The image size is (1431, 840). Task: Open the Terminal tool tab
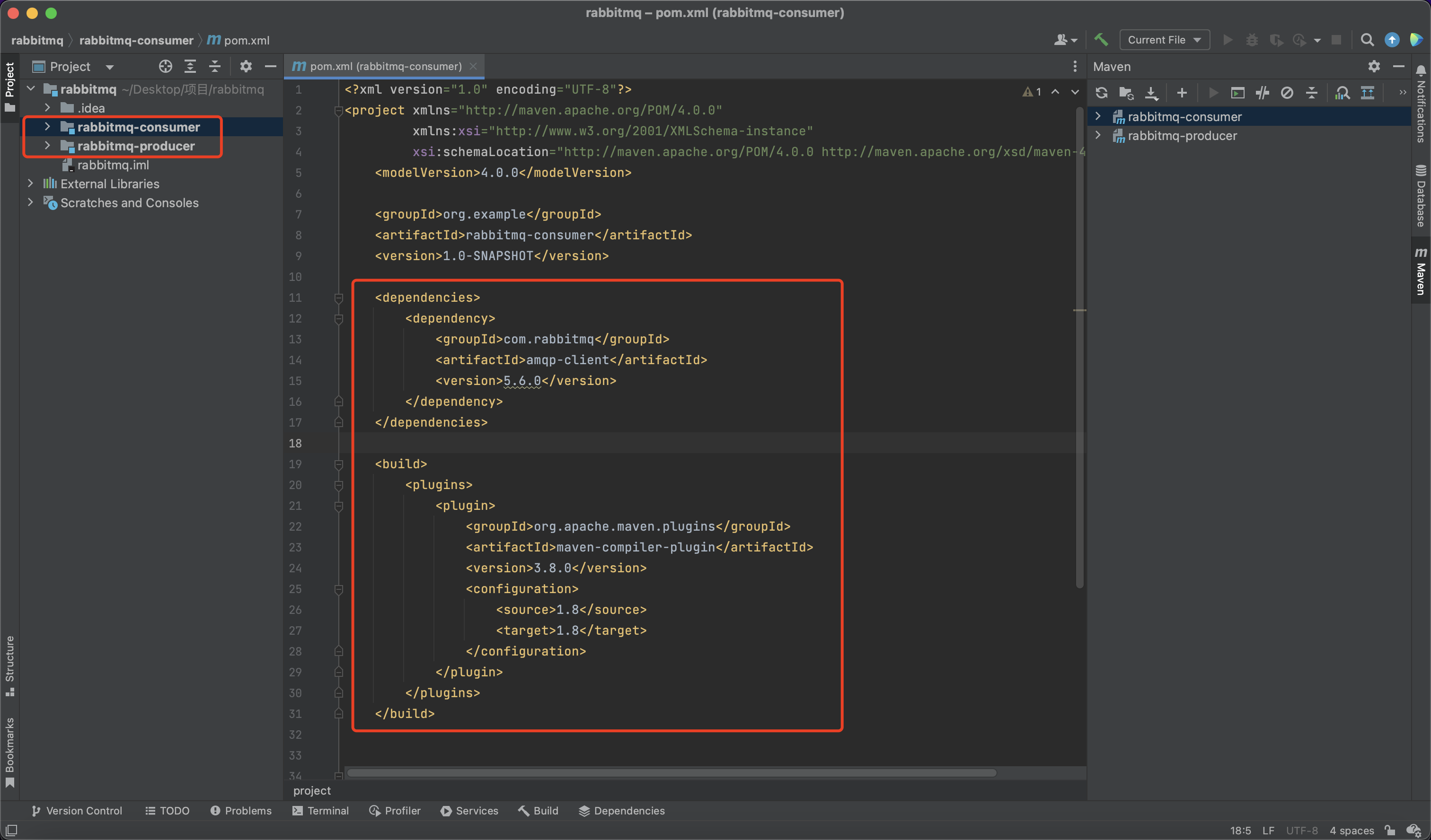coord(321,811)
